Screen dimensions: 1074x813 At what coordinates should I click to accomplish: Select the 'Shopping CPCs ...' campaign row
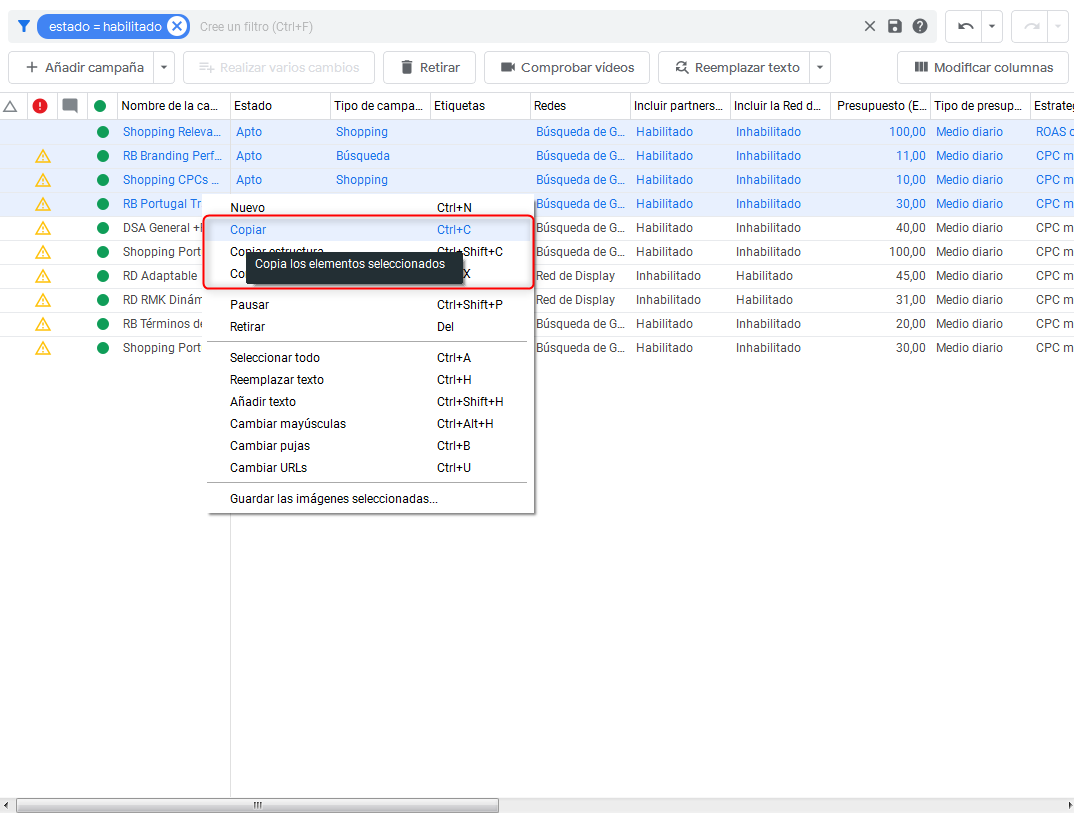click(x=536, y=180)
